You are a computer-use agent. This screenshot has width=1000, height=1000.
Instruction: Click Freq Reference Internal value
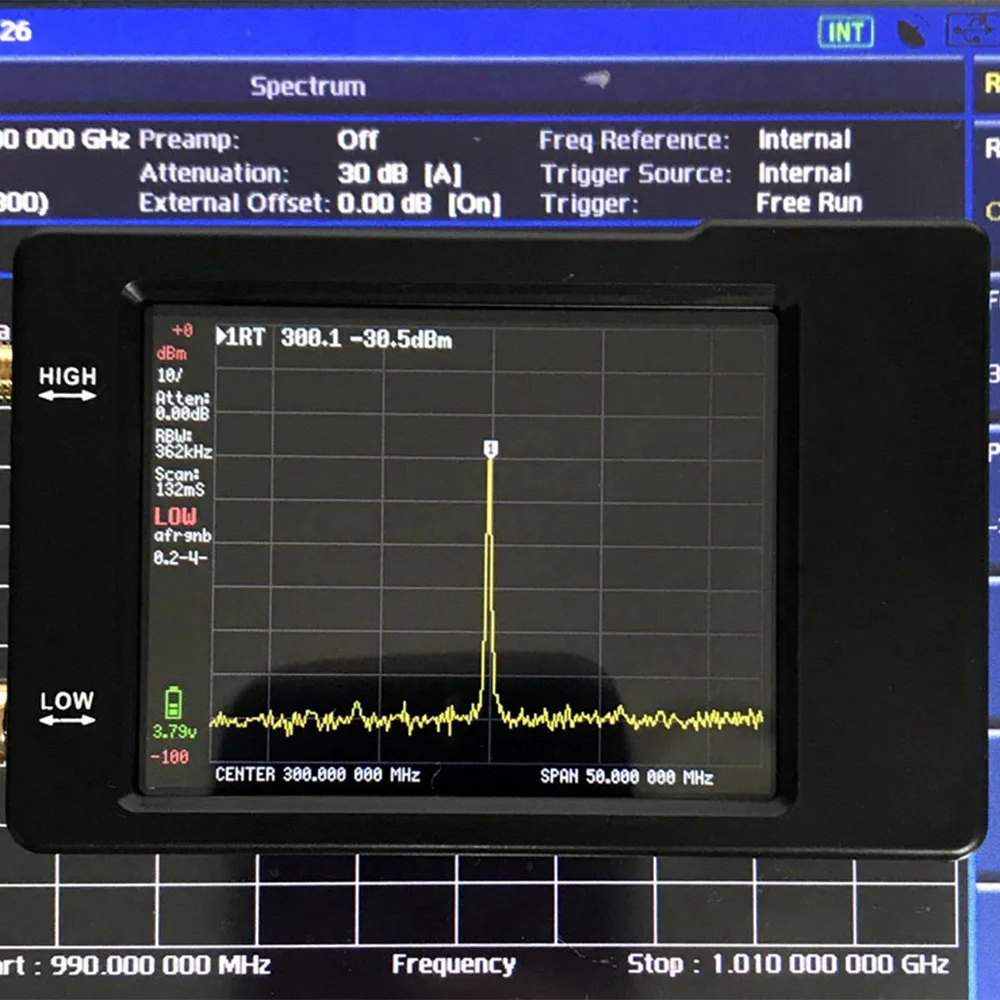(x=804, y=139)
